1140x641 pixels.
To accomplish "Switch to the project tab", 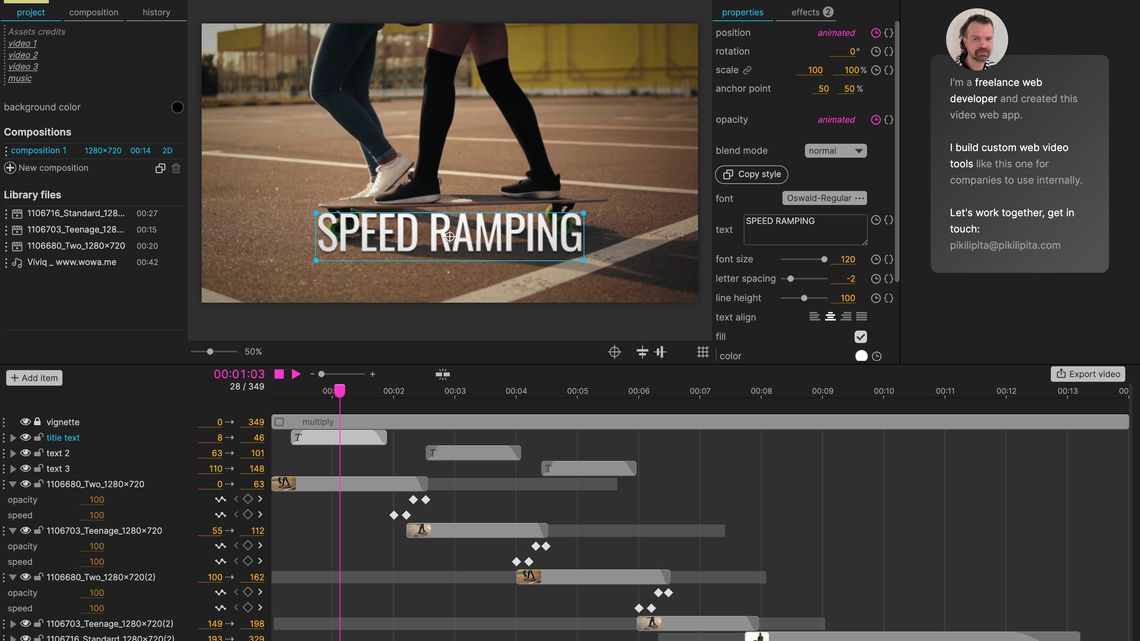I will 31,12.
